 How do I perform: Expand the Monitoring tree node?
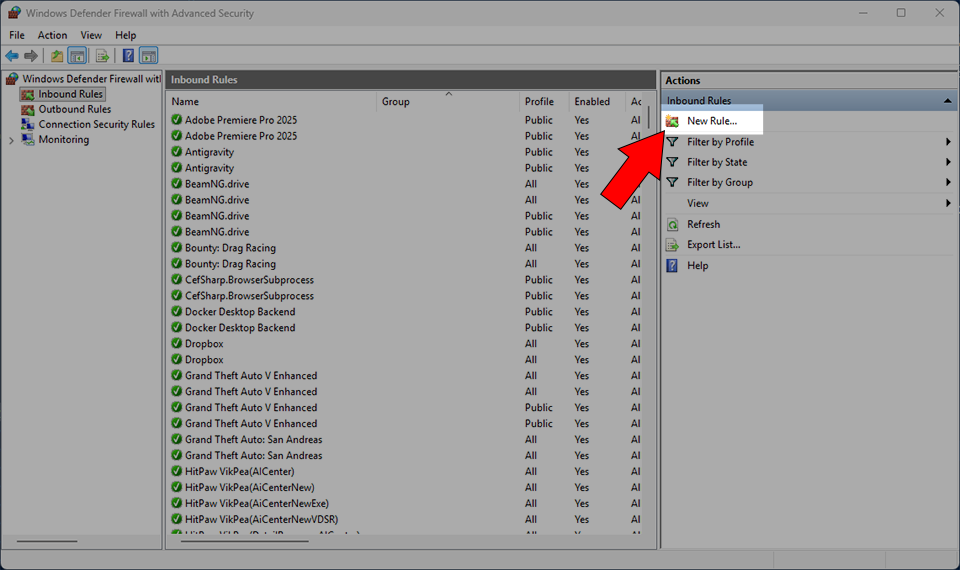click(11, 140)
